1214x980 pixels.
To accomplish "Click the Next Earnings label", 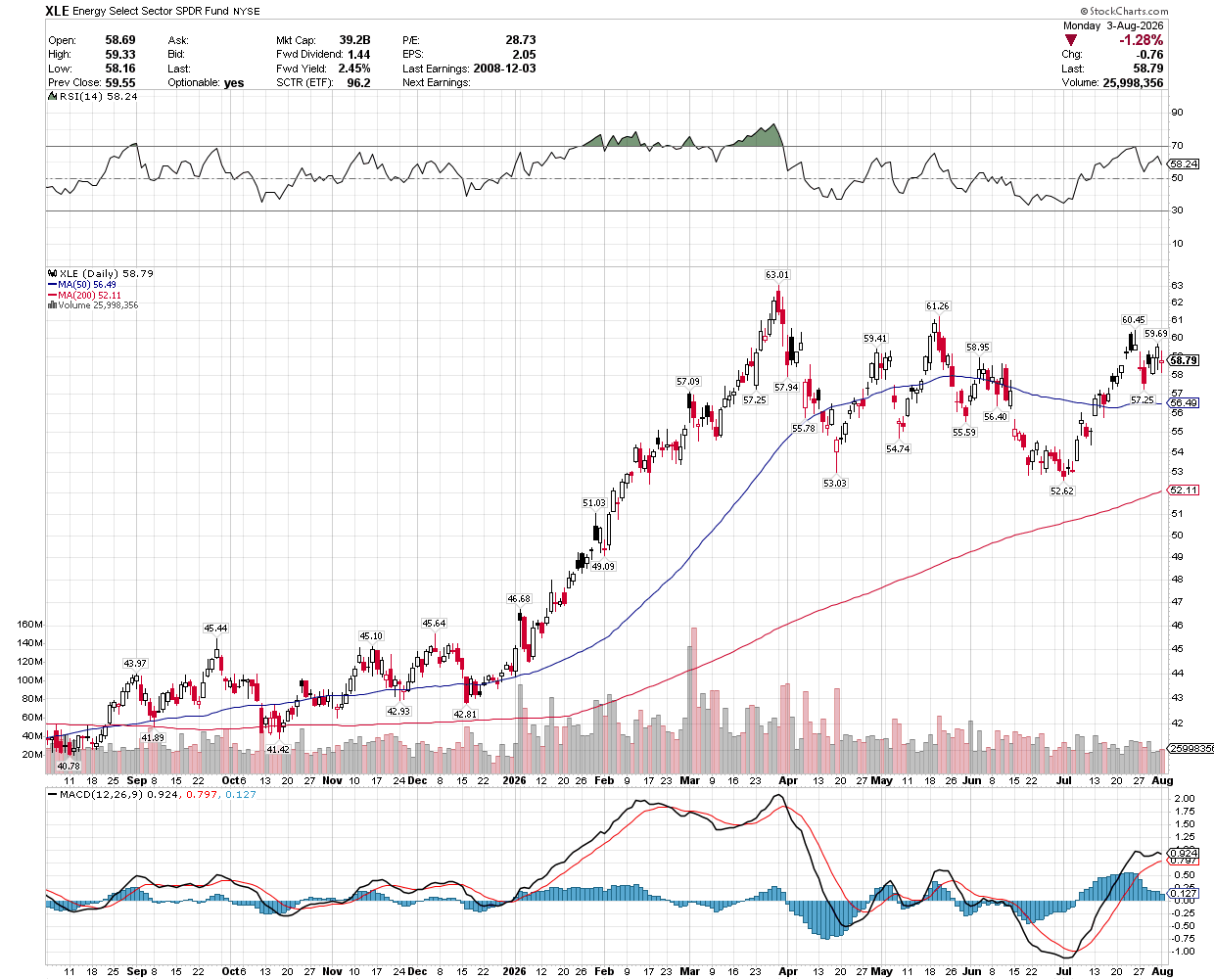I will 437,83.
